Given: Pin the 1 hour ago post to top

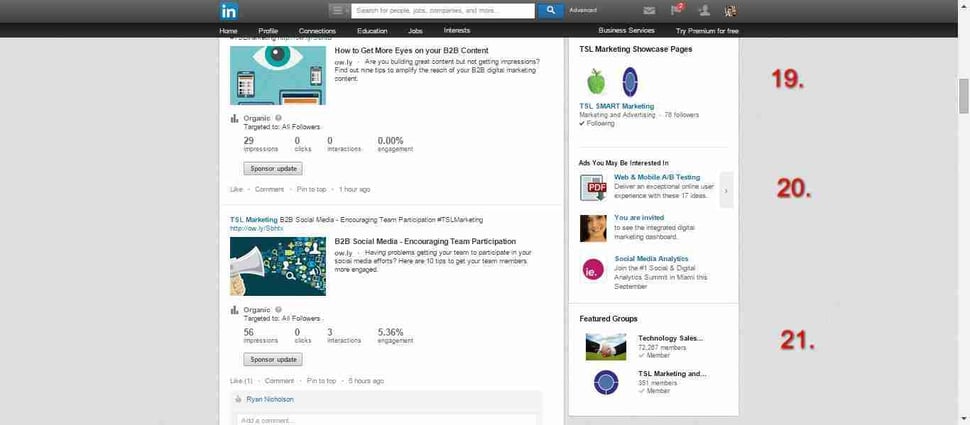Looking at the screenshot, I should (311, 189).
